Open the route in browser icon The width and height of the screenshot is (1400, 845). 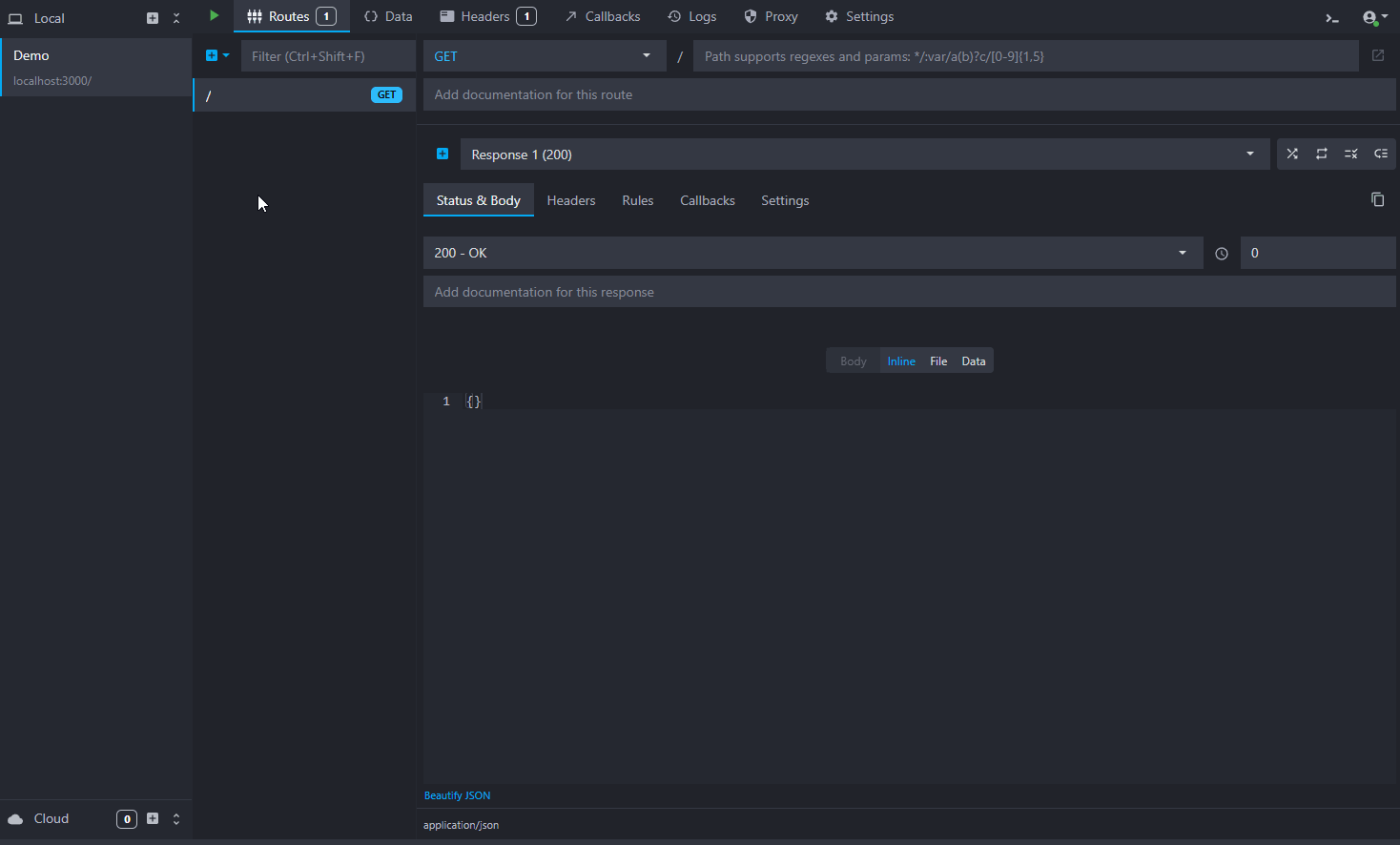1378,56
